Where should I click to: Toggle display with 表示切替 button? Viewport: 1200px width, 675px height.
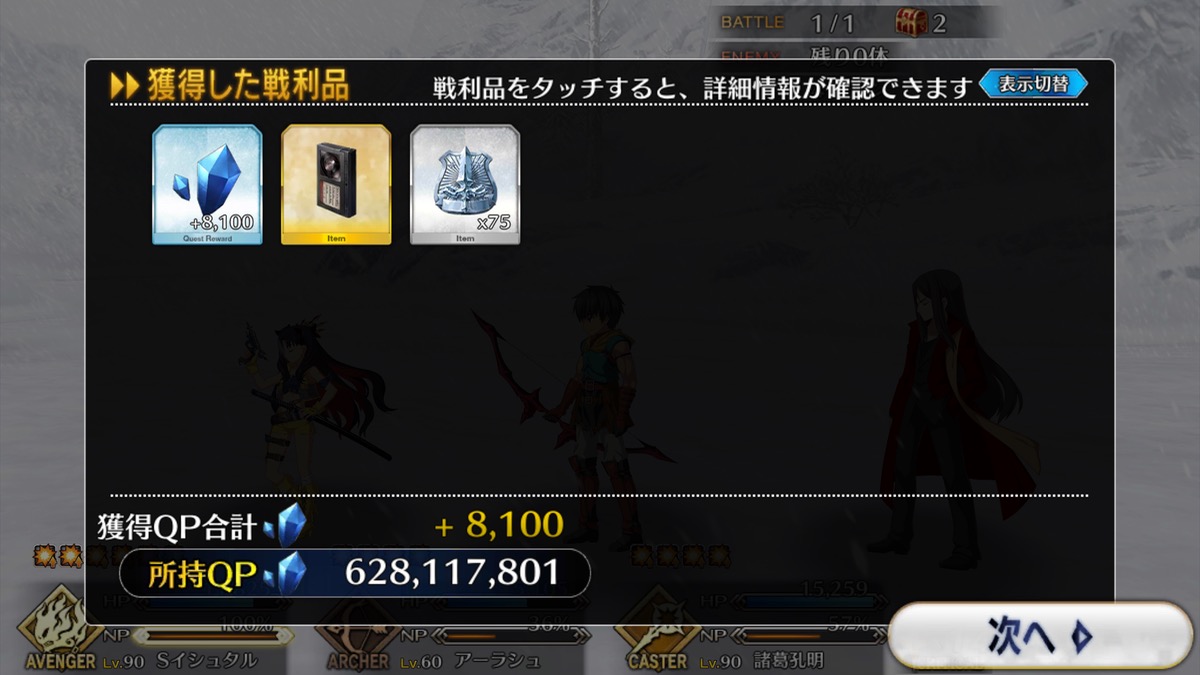point(1033,85)
